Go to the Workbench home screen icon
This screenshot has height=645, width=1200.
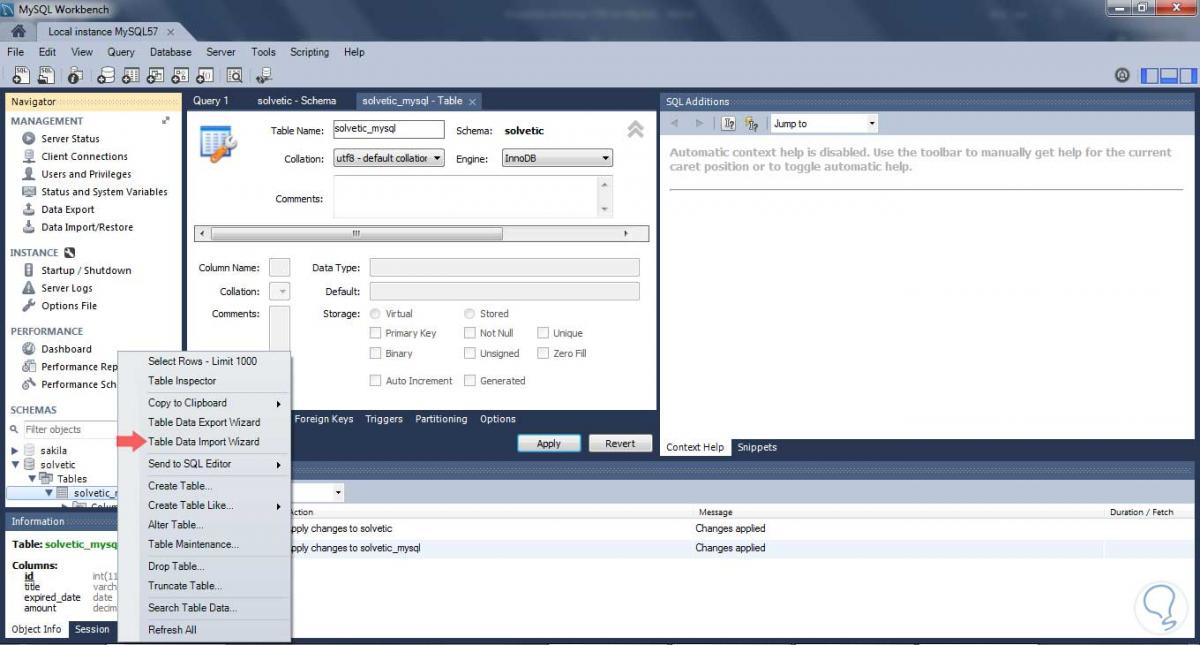(x=18, y=31)
